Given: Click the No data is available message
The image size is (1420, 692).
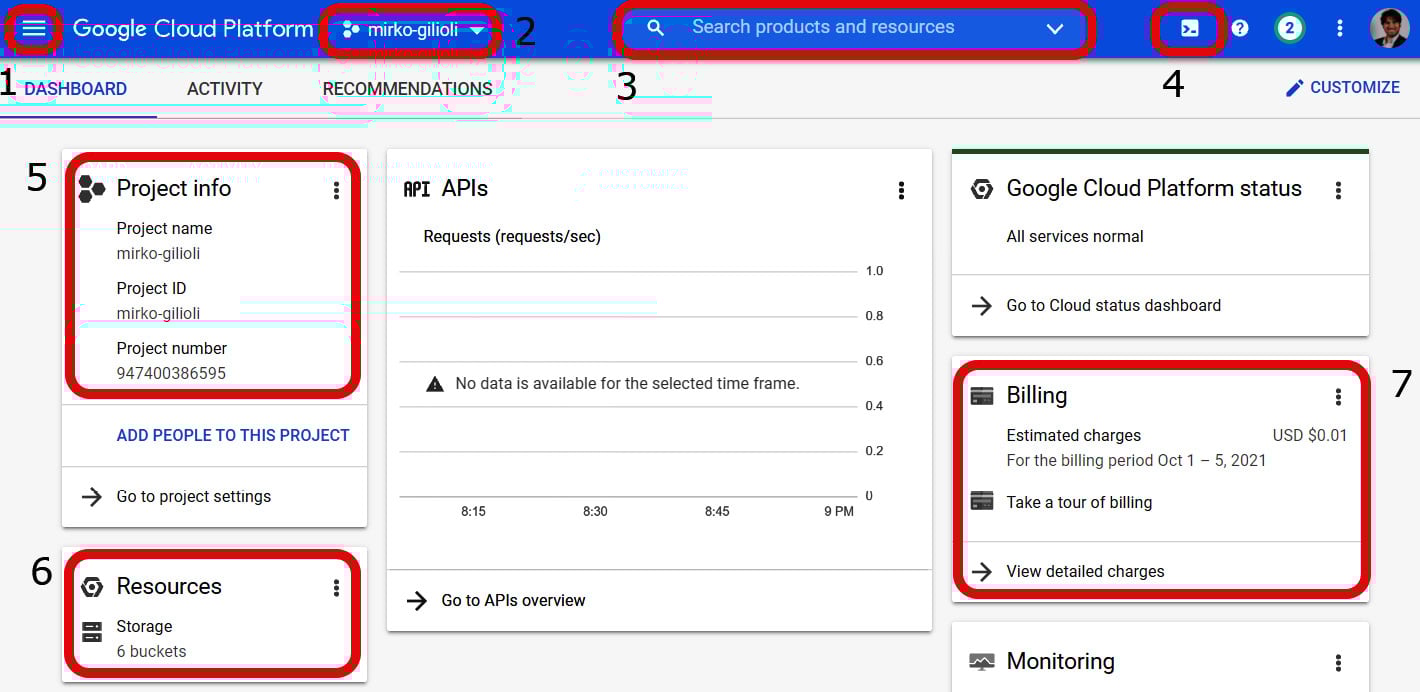Looking at the screenshot, I should point(627,384).
